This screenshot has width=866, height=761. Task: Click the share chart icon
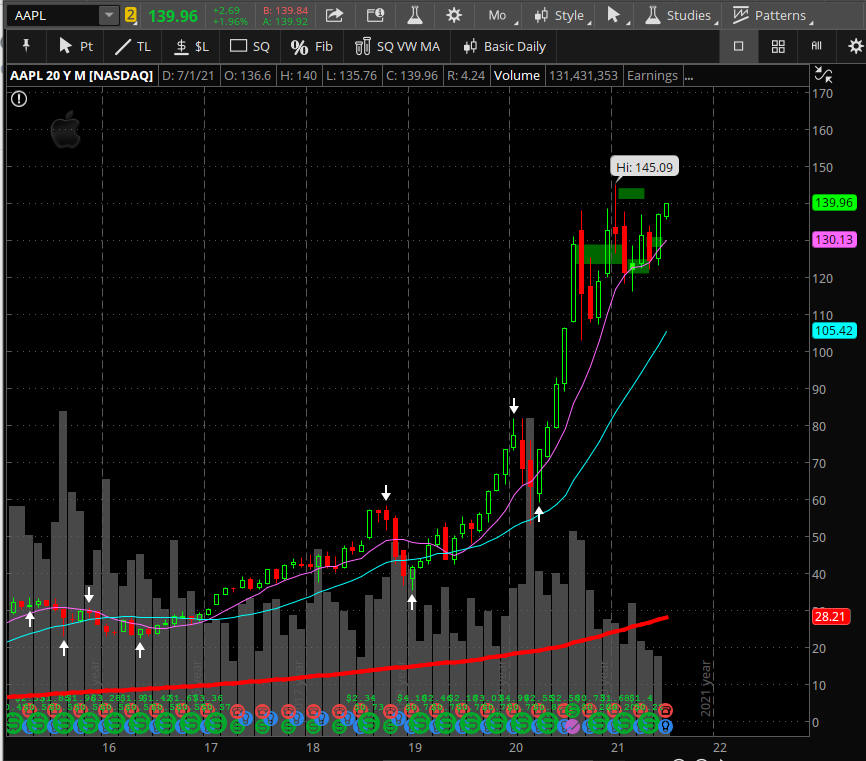[x=336, y=15]
